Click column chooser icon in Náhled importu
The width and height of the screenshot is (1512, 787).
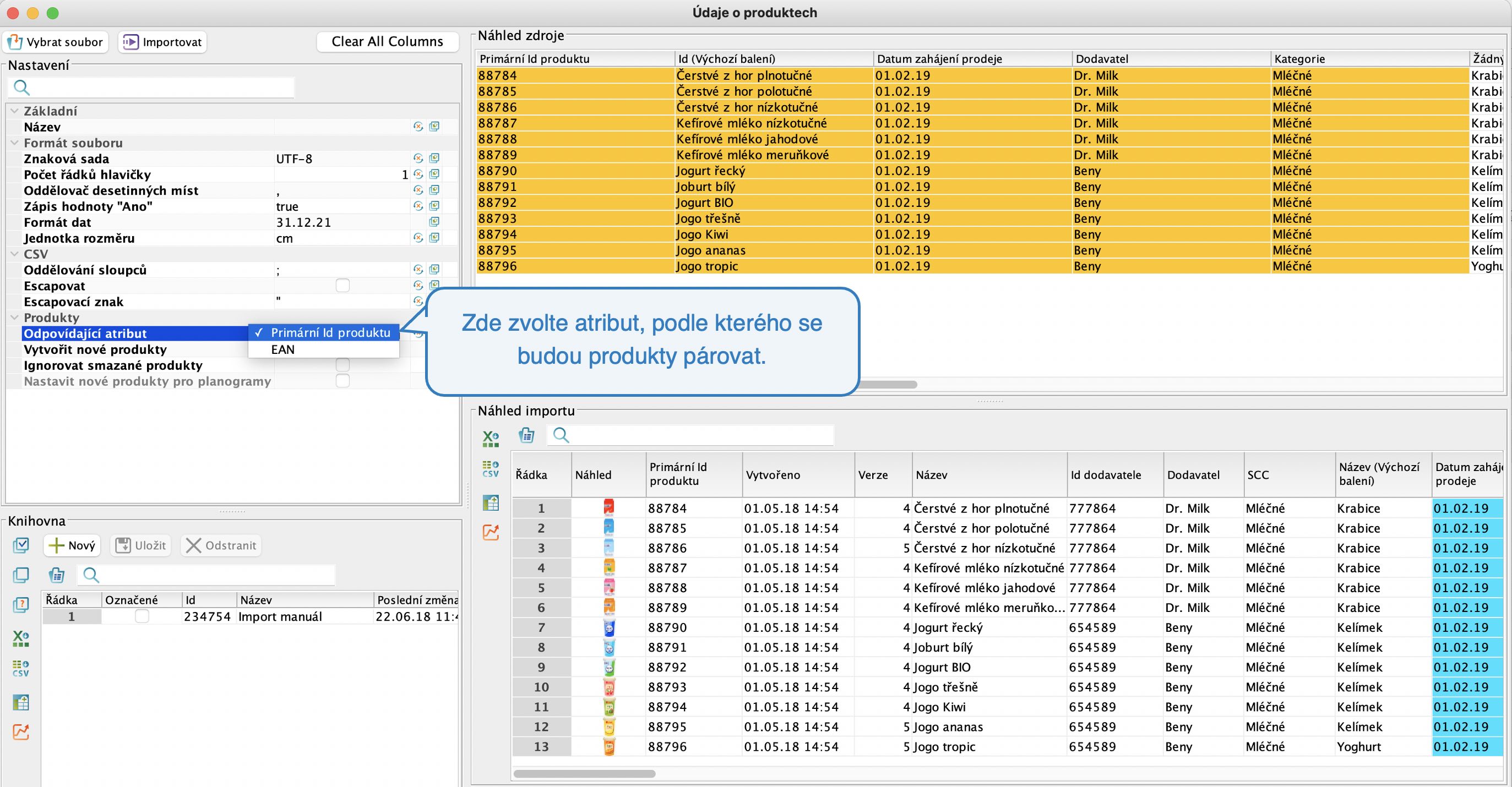coord(526,435)
